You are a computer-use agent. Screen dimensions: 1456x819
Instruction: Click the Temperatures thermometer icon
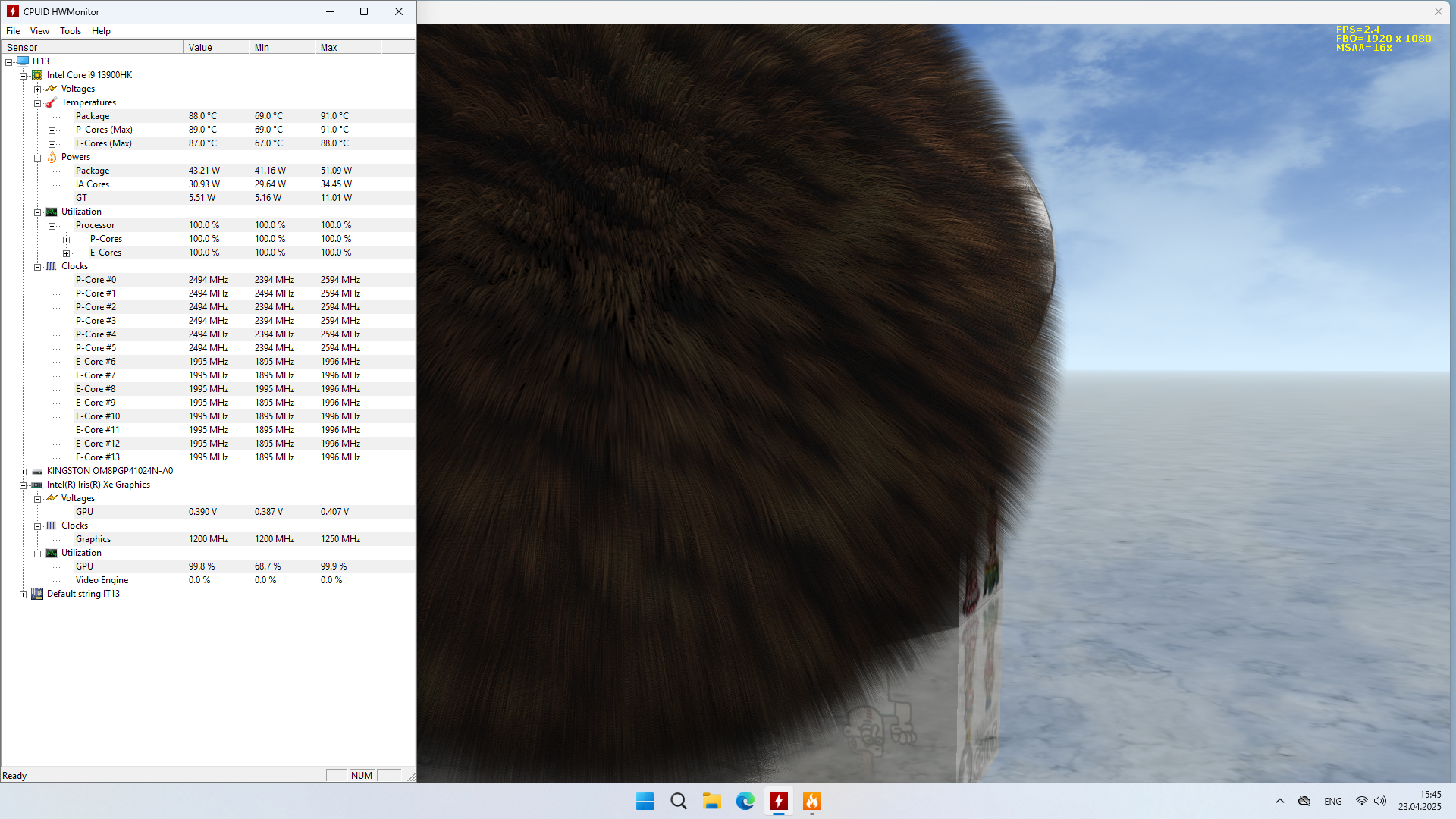52,102
